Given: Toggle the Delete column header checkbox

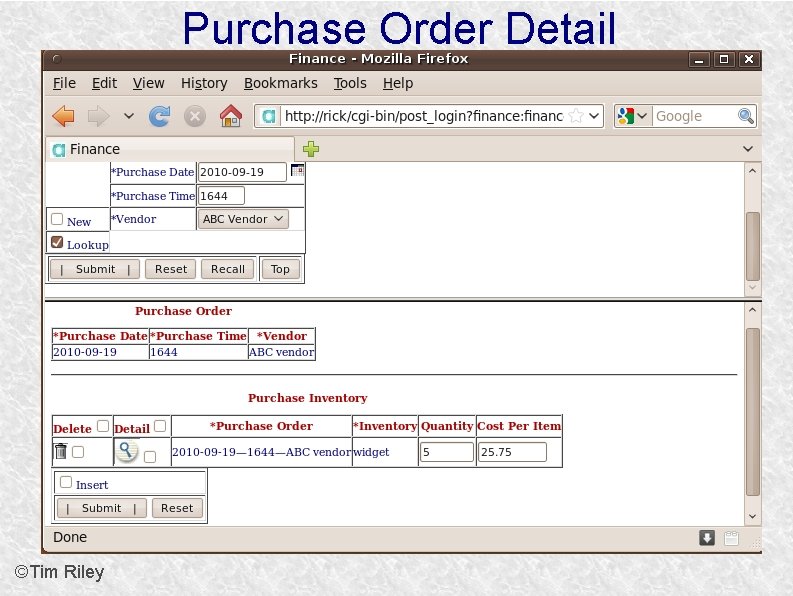Looking at the screenshot, I should [x=103, y=425].
